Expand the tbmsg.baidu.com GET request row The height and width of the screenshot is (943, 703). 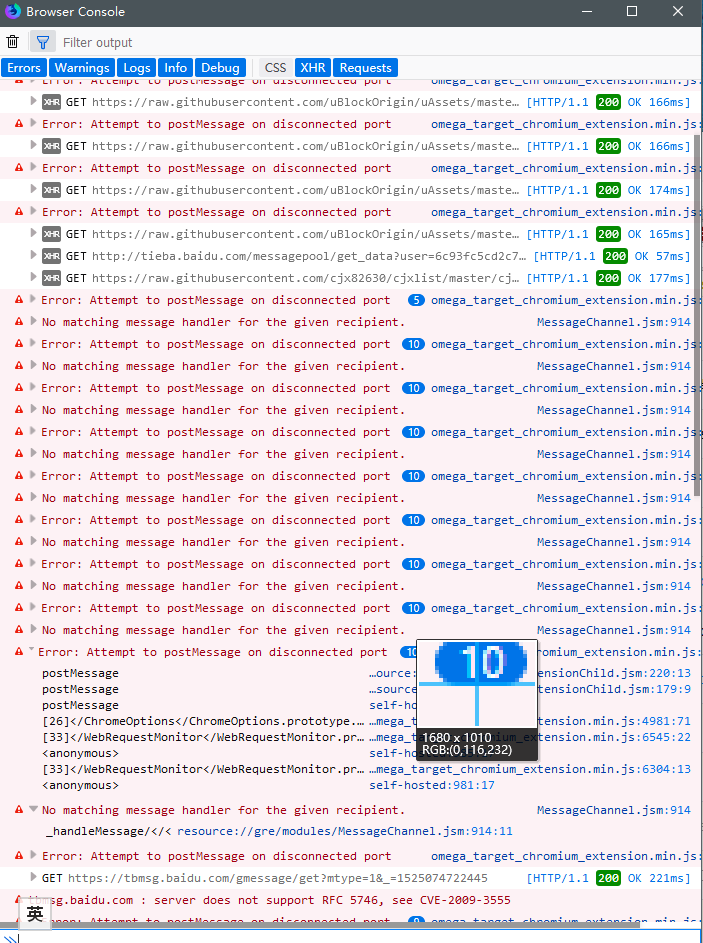pos(34,877)
